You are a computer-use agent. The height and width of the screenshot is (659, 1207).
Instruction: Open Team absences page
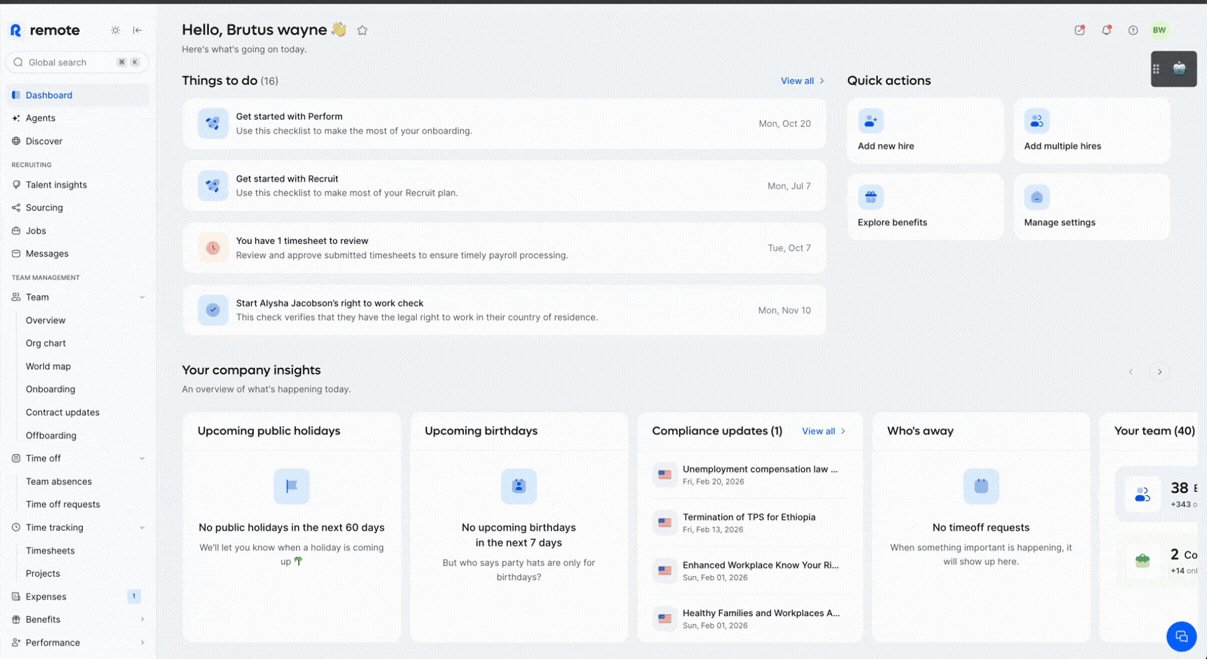click(x=59, y=481)
